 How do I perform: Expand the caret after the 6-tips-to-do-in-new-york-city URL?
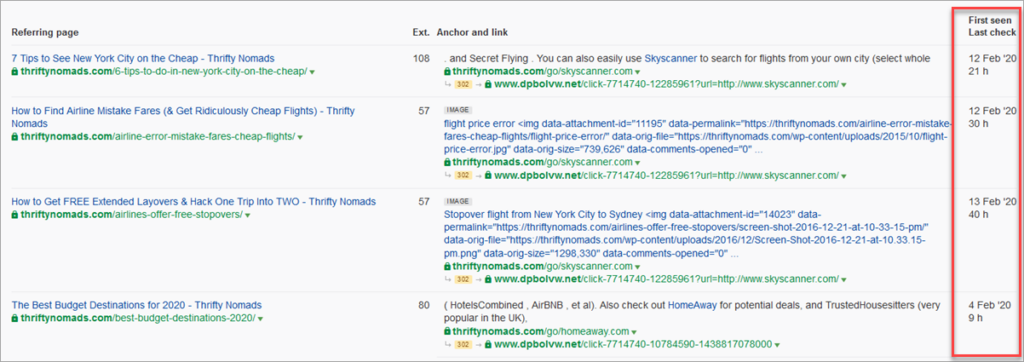pos(312,72)
